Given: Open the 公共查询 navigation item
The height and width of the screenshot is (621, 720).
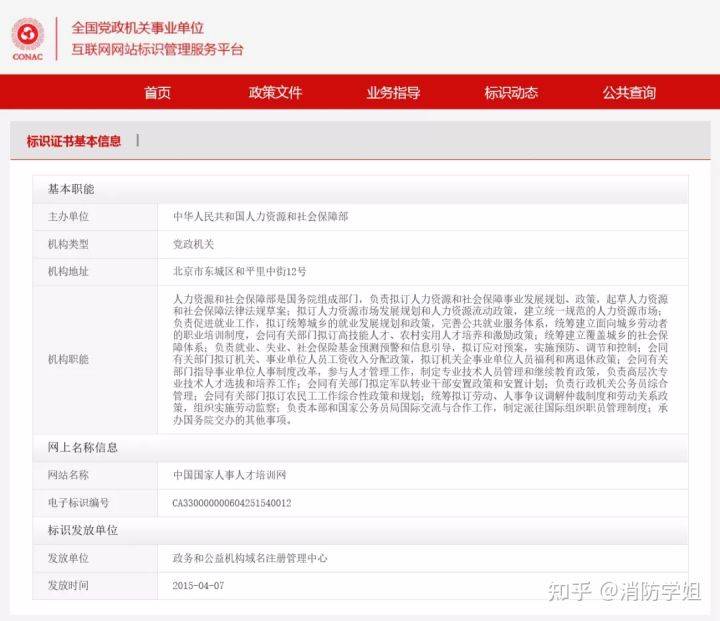Looking at the screenshot, I should point(629,92).
